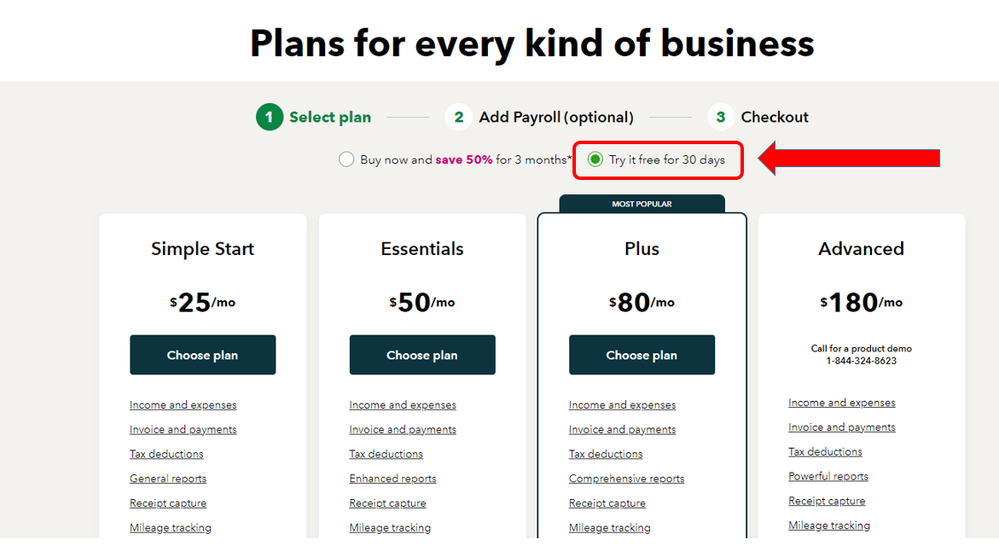
Task: Open Powerful reports in Advanced plan
Action: click(x=828, y=477)
